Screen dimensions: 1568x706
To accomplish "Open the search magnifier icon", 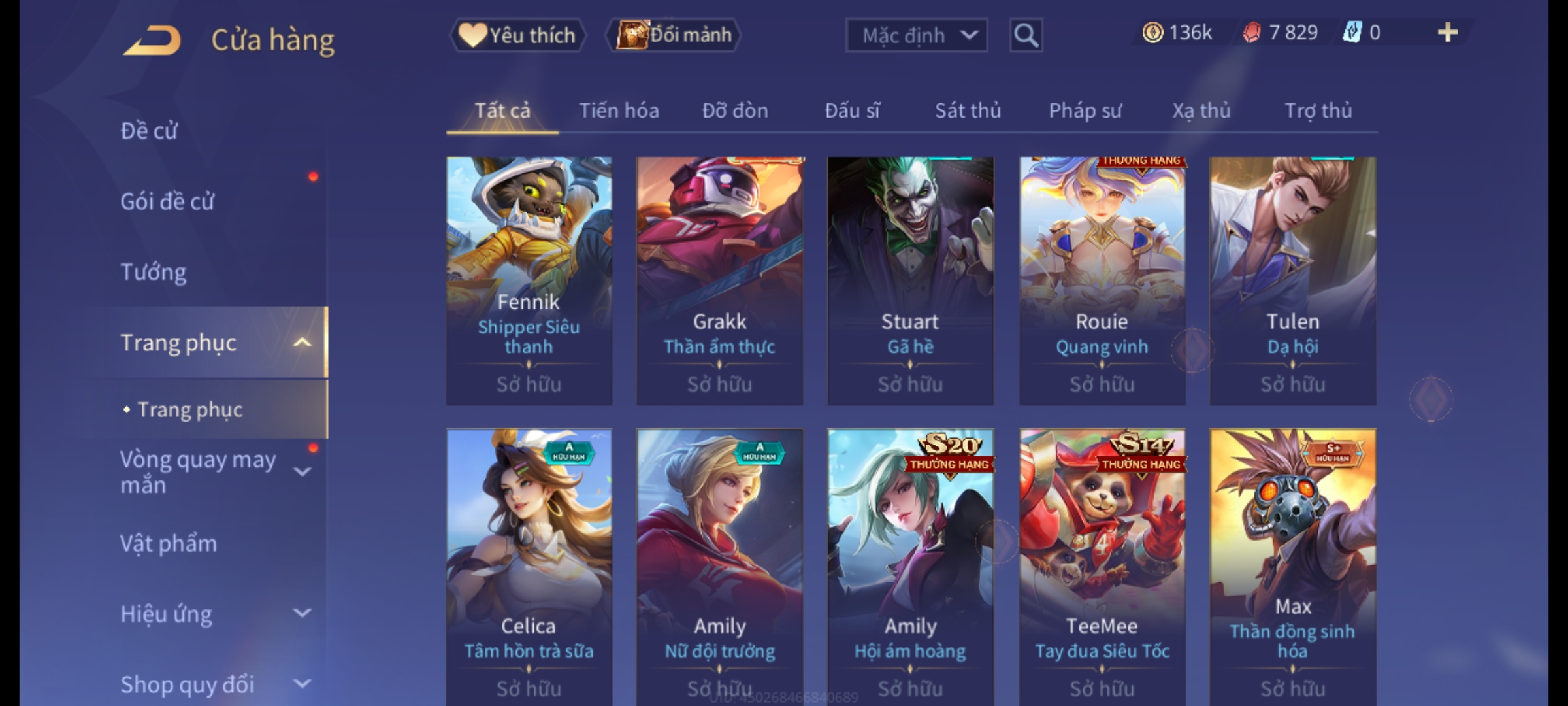I will (x=1026, y=35).
